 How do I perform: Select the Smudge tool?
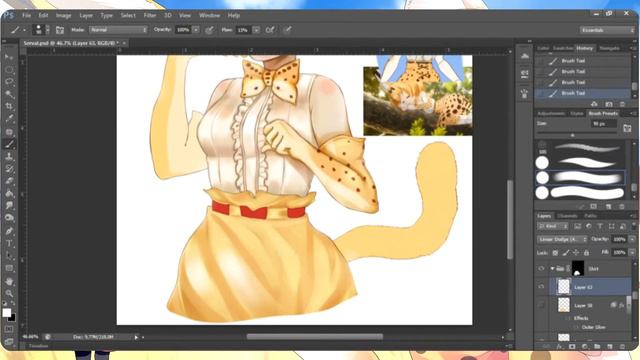pos(9,206)
